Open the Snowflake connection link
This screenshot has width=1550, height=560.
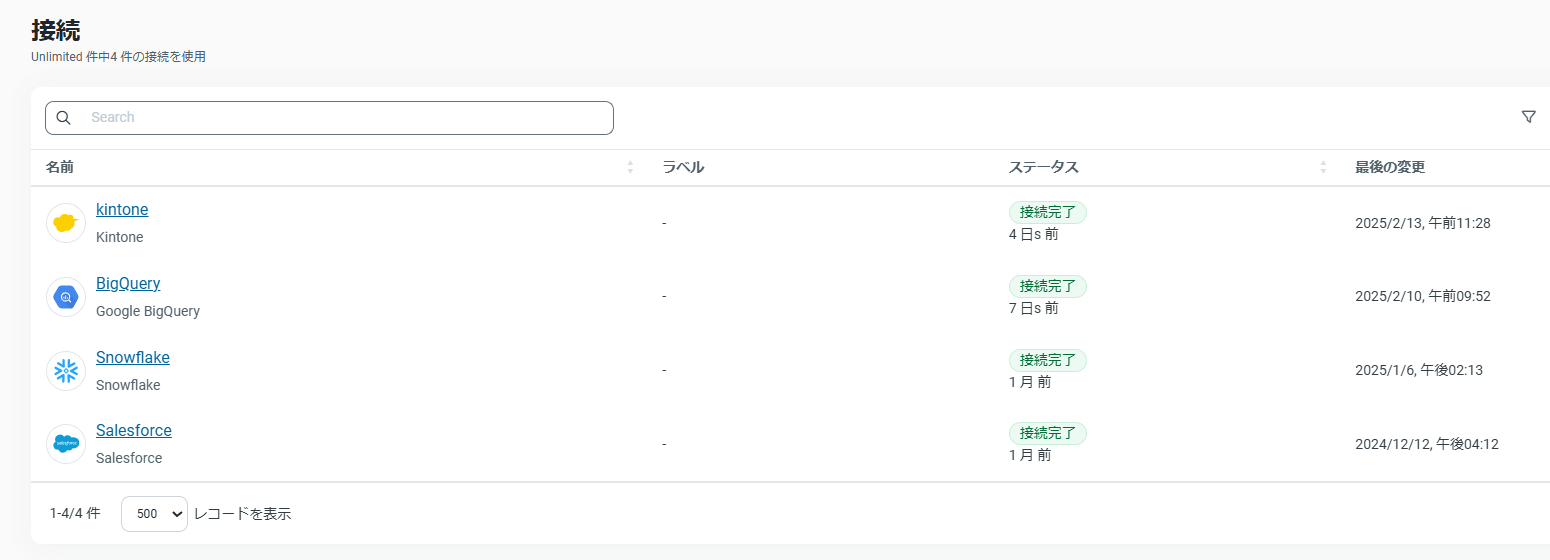[133, 358]
